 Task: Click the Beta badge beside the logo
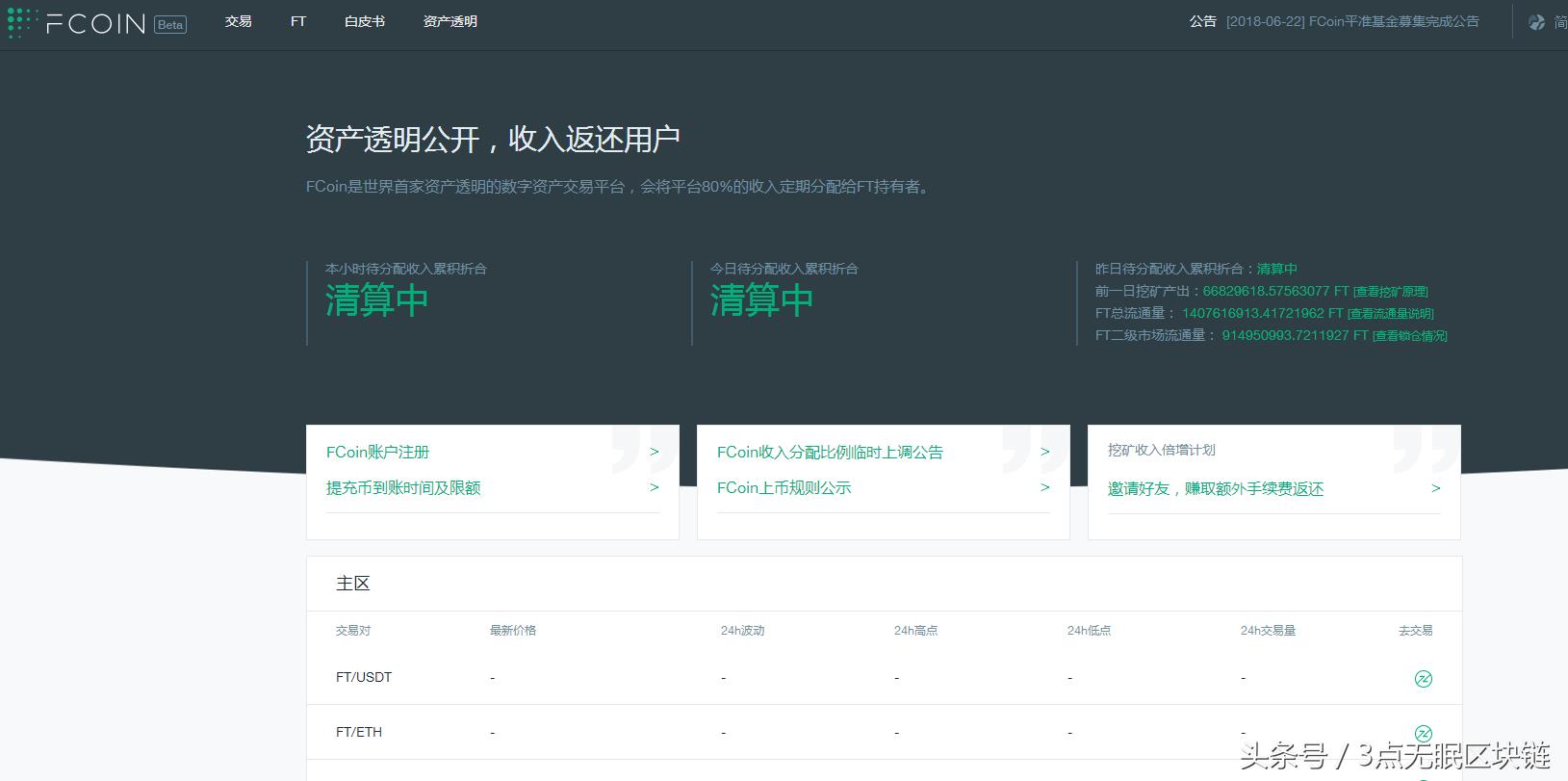coord(170,25)
